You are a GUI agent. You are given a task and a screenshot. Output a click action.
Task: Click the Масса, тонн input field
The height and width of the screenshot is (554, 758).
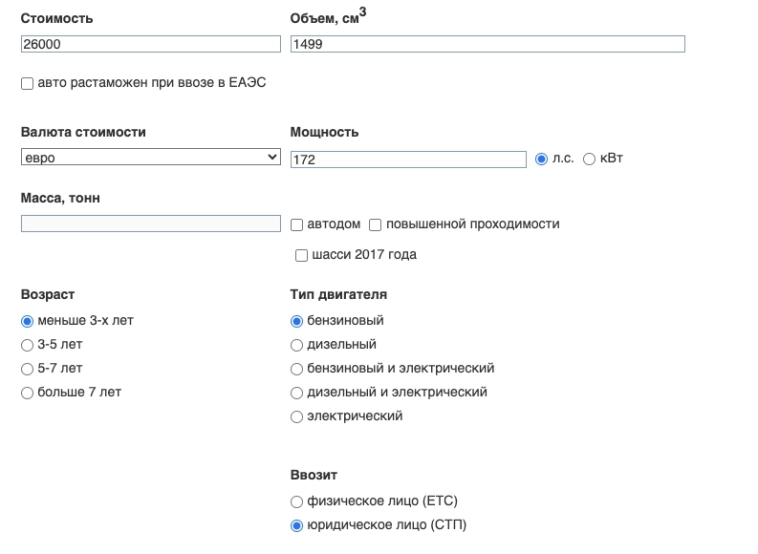[150, 223]
